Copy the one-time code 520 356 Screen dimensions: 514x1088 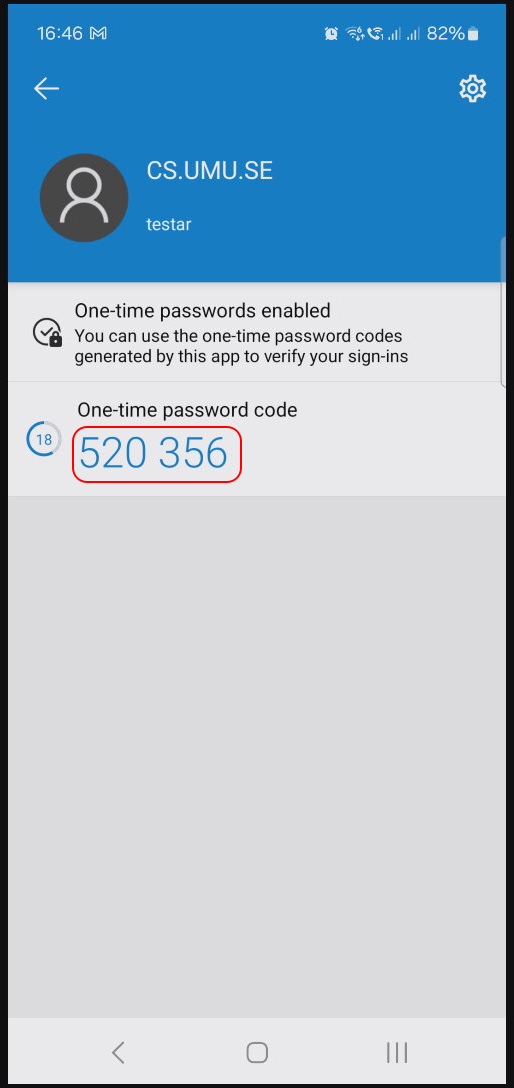click(x=153, y=454)
